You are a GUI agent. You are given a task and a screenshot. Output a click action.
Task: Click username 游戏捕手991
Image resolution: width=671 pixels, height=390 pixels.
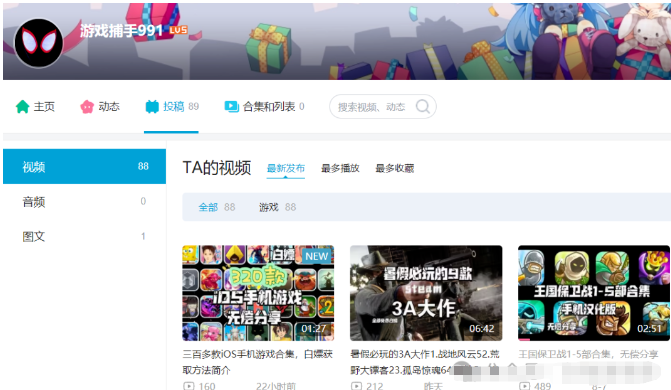[122, 30]
